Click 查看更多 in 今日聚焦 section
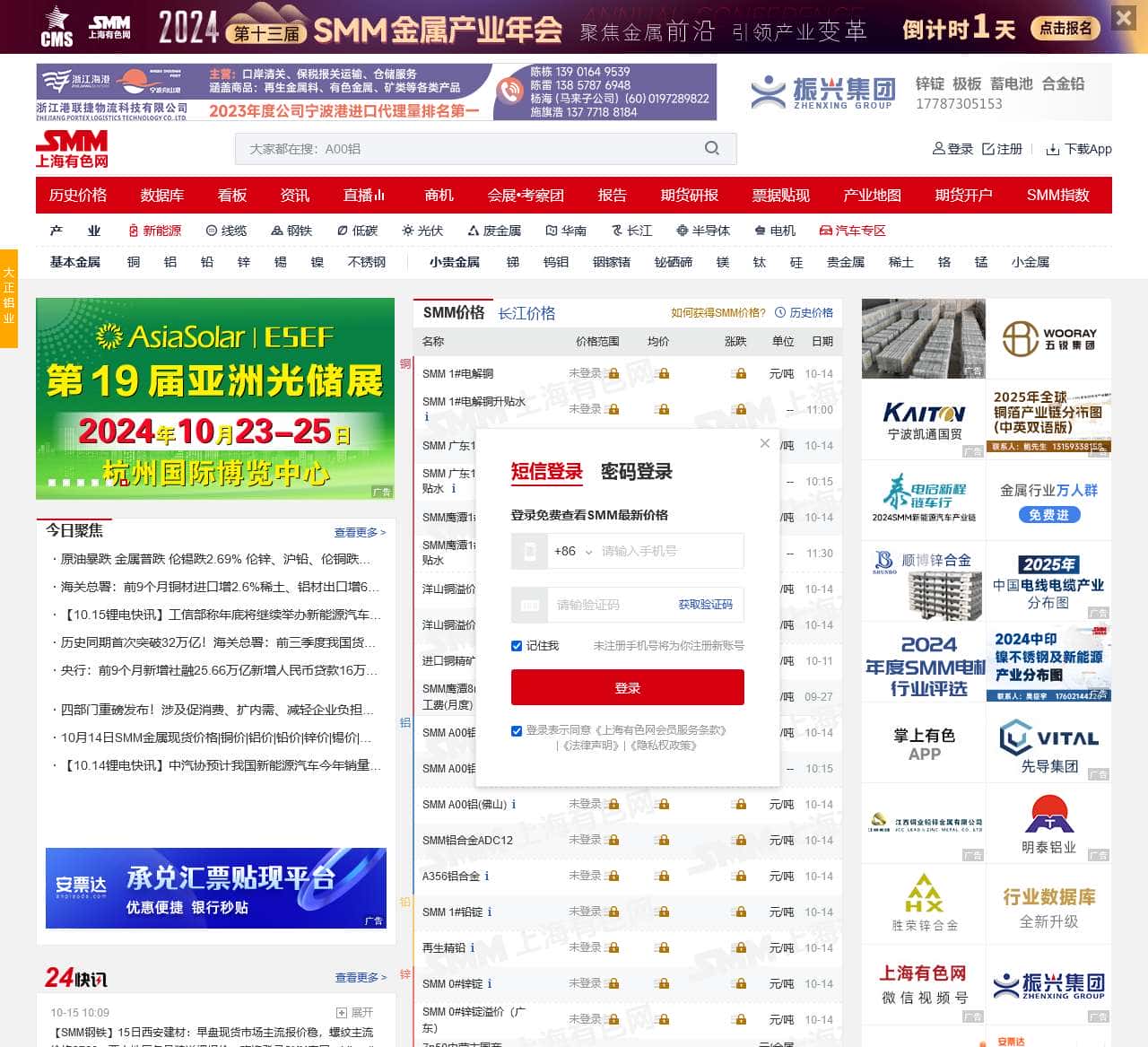Screen dimensions: 1148x1047 click(360, 532)
